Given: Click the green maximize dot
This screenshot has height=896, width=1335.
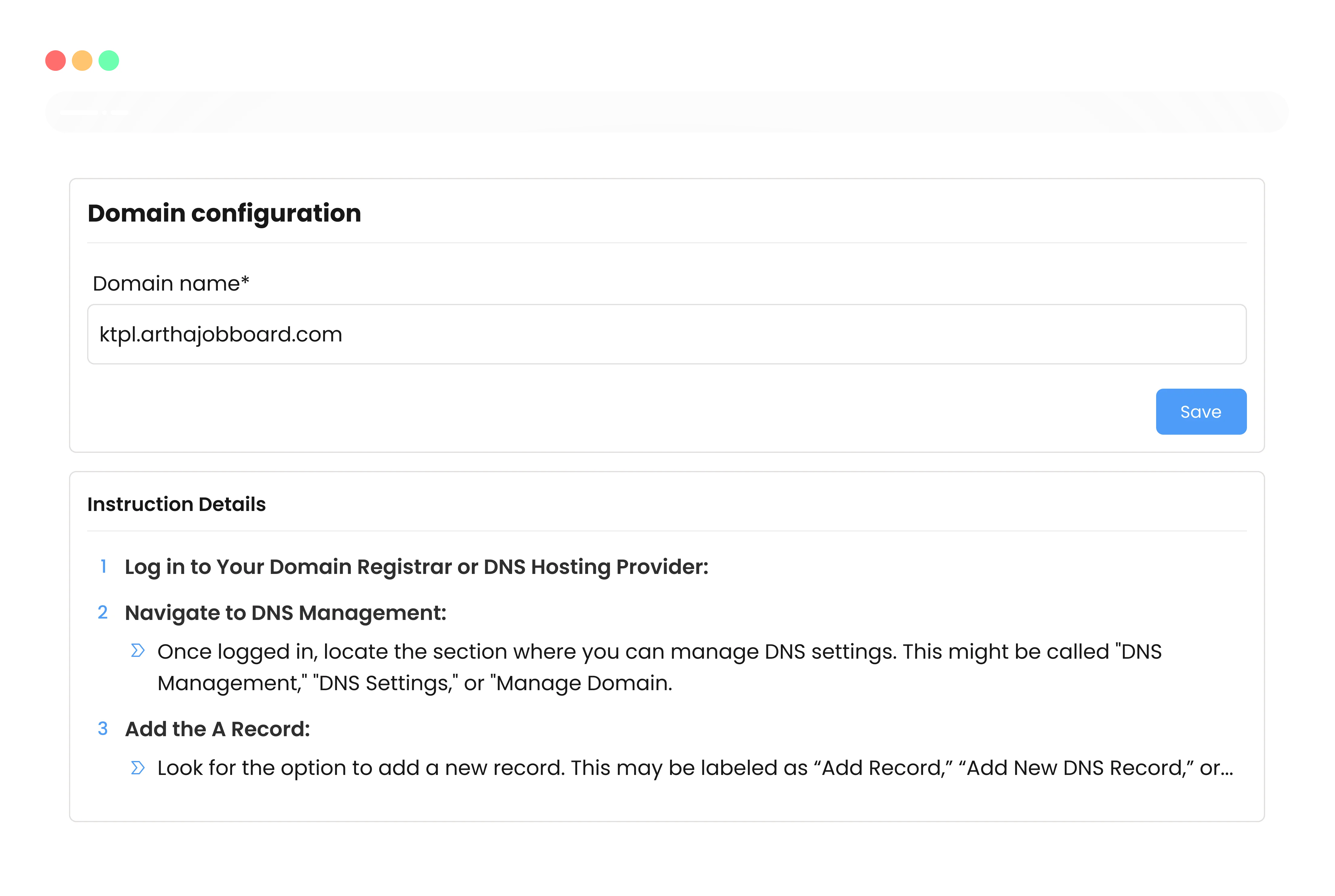Looking at the screenshot, I should [109, 61].
